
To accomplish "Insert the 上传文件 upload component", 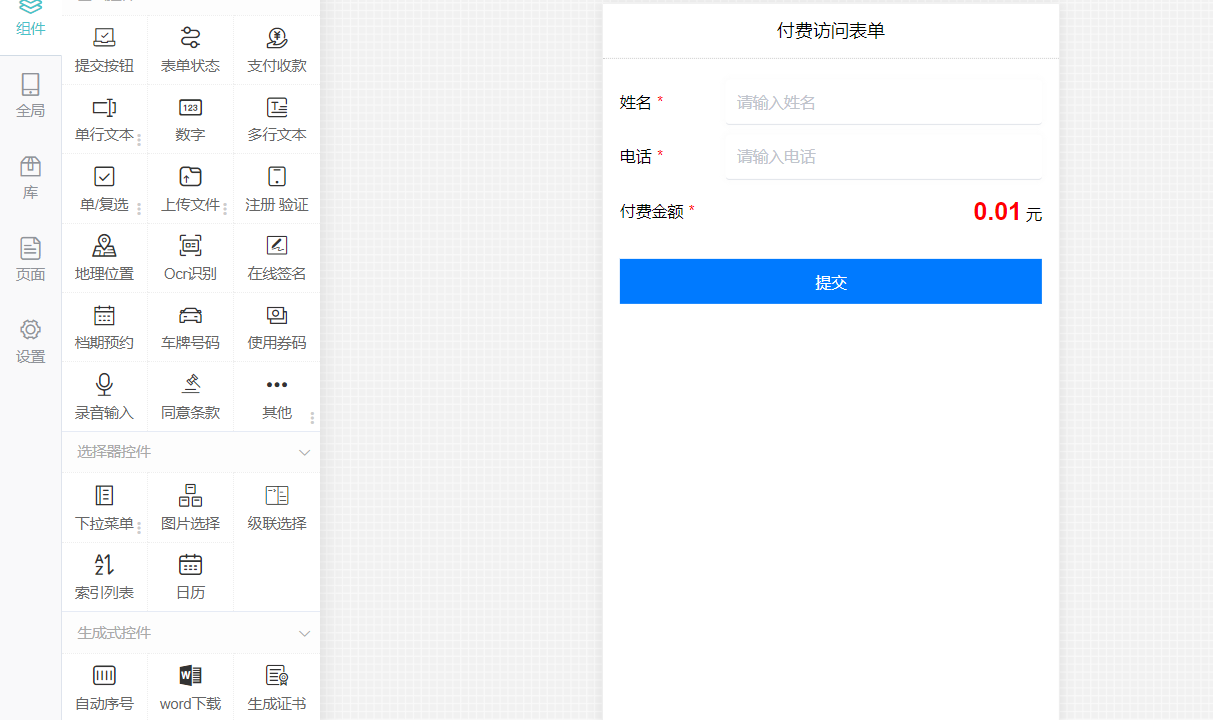I will point(190,178).
